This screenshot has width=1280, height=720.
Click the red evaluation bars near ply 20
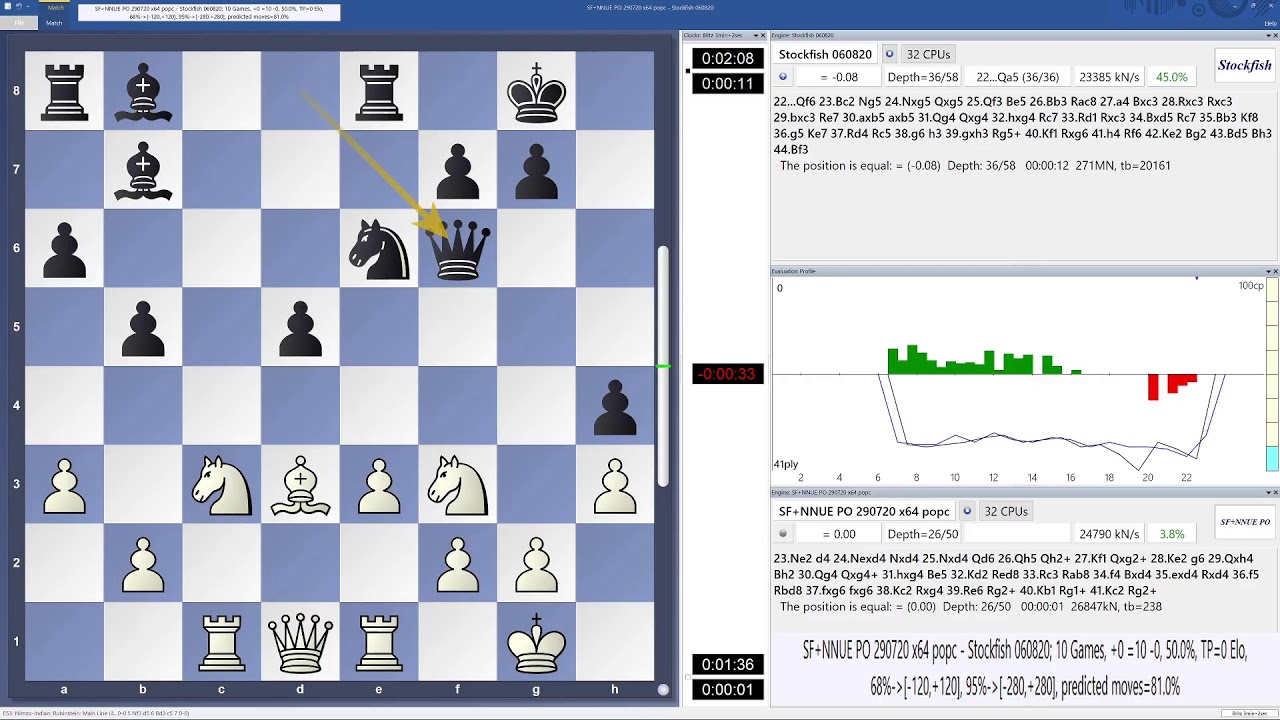click(x=1172, y=386)
